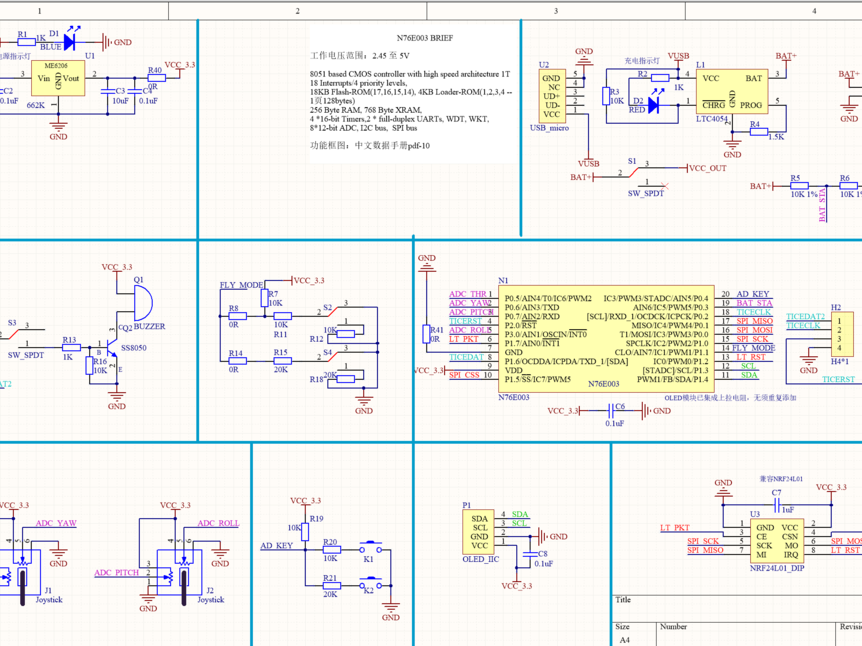The height and width of the screenshot is (646, 862).
Task: Click the Title field in title block
Action: [x=623, y=600]
